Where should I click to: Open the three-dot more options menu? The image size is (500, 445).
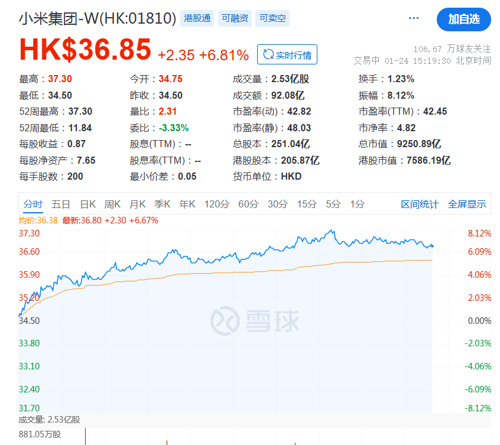point(414,18)
